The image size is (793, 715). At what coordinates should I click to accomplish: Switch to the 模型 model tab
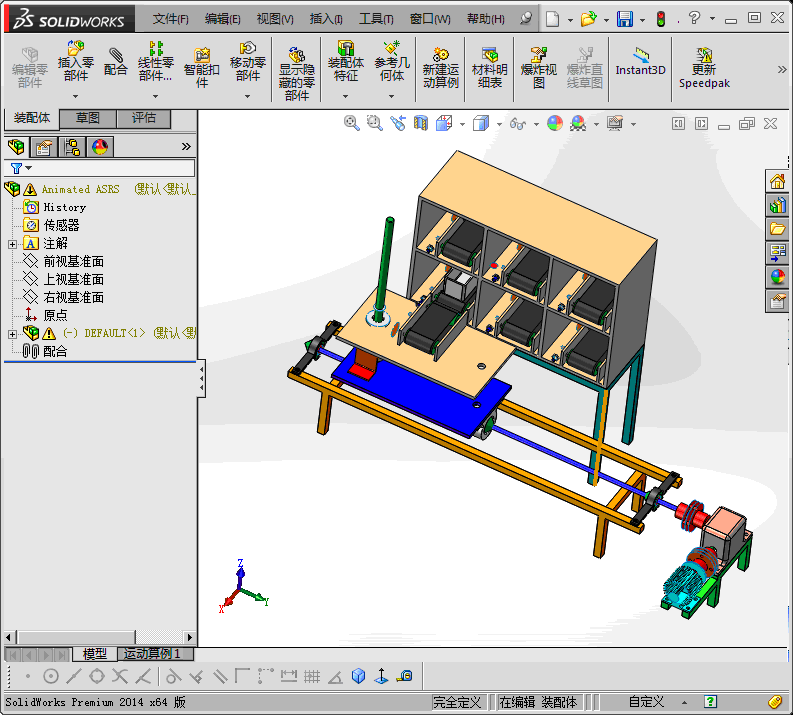pyautogui.click(x=95, y=654)
